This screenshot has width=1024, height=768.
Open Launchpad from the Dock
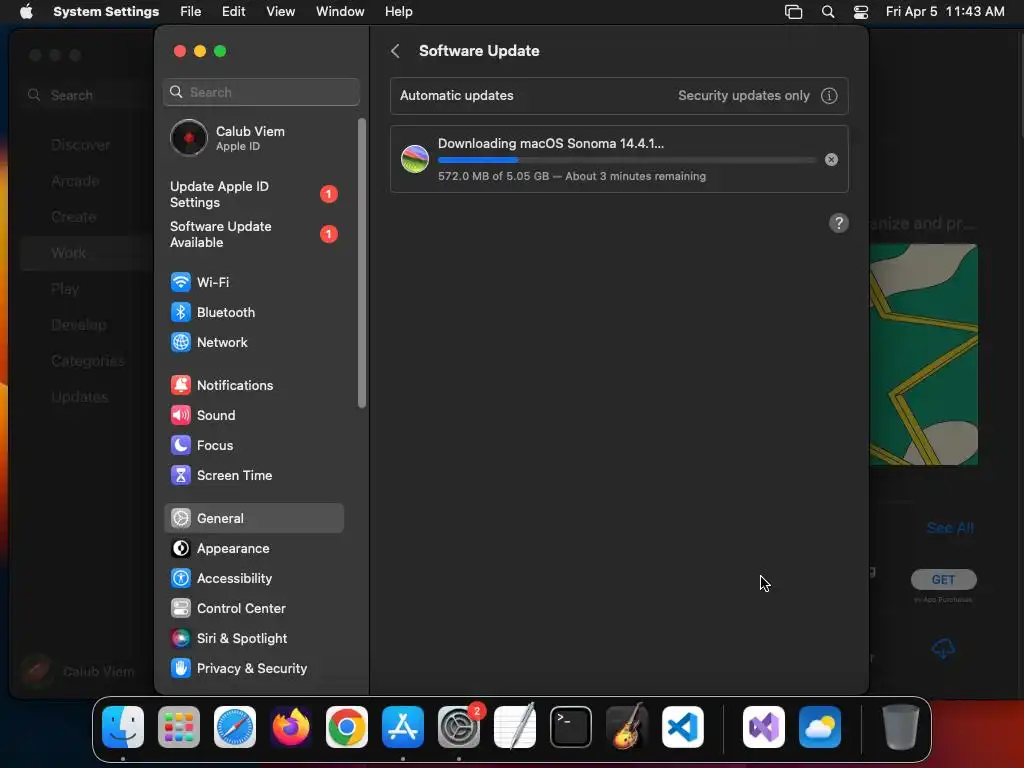[x=179, y=727]
